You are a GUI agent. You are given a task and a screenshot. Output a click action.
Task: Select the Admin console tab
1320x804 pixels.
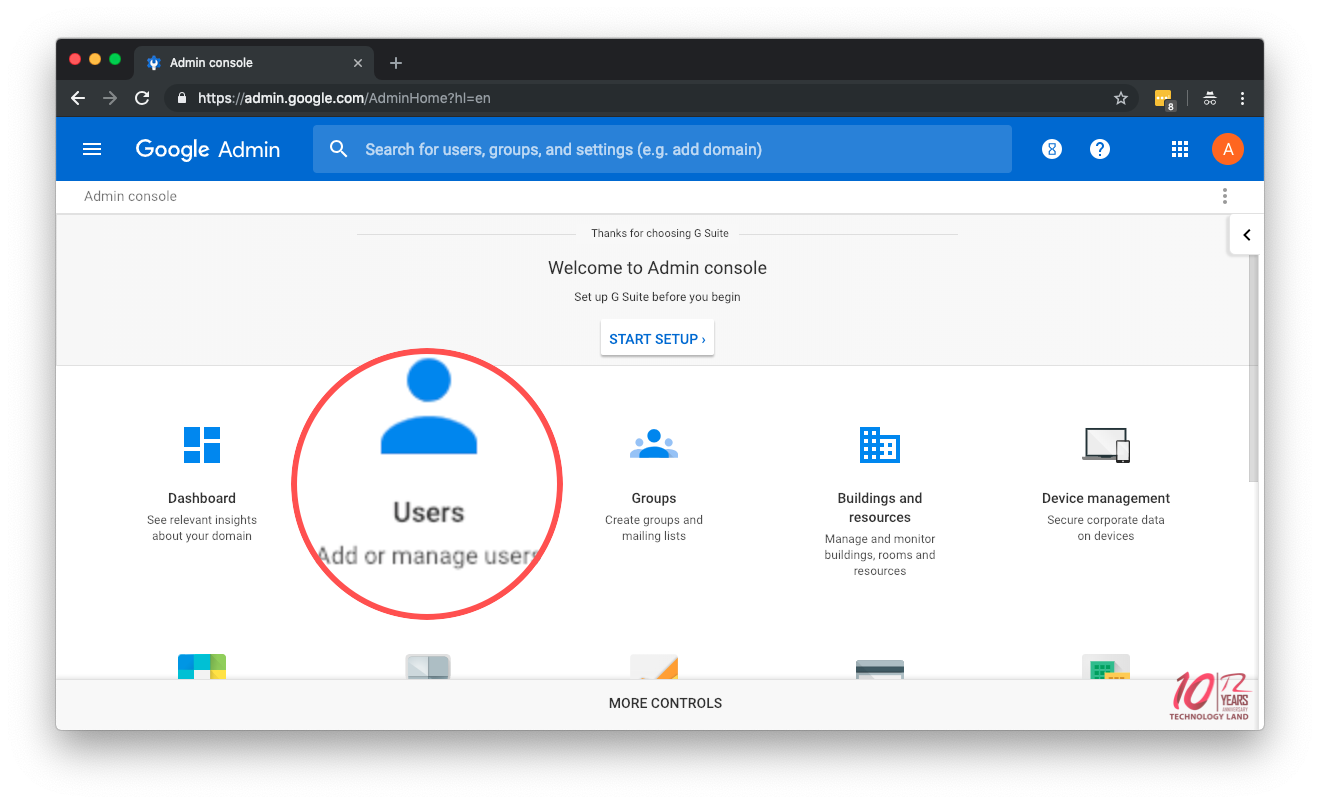tap(254, 62)
